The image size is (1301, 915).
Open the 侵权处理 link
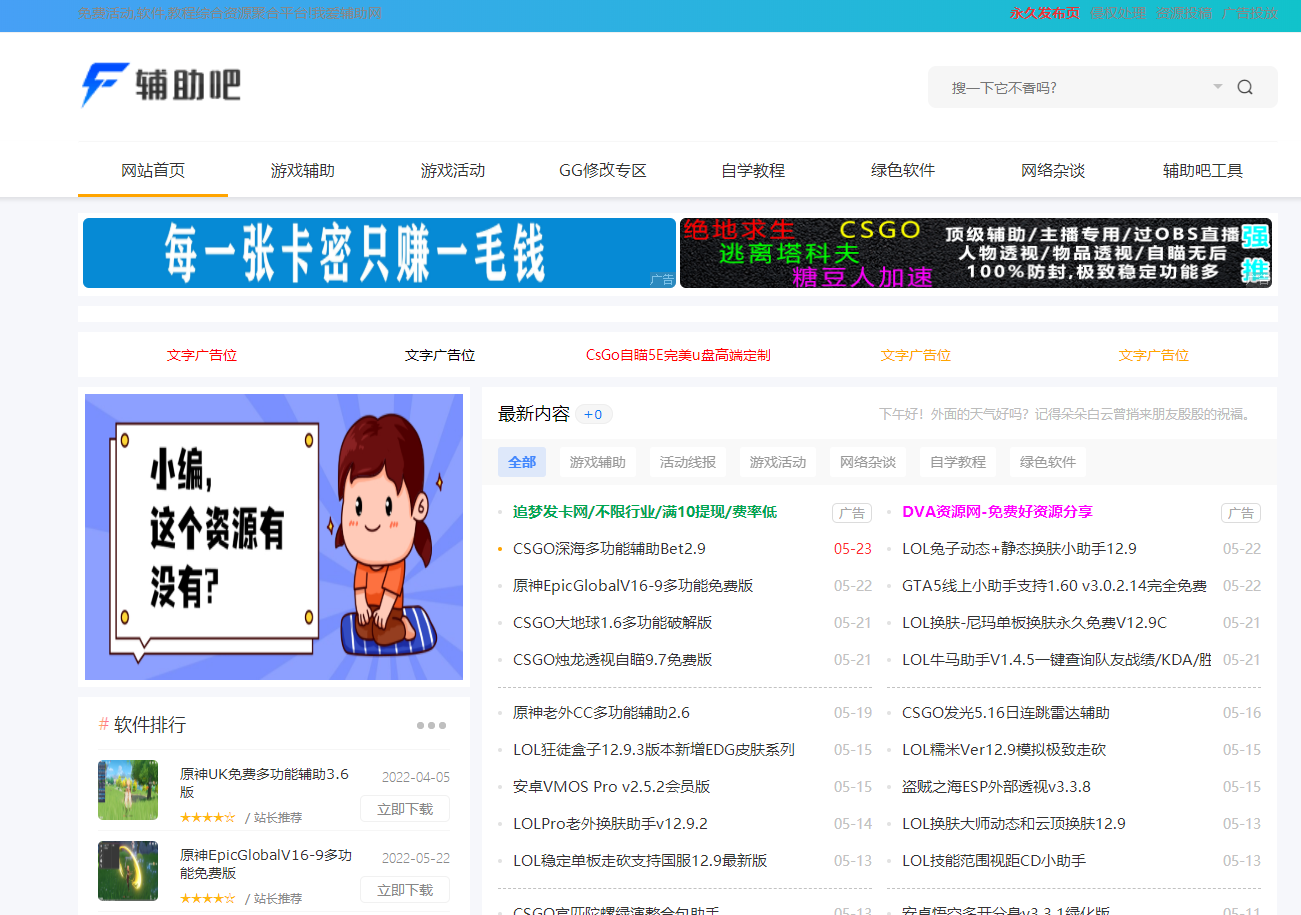coord(1118,14)
